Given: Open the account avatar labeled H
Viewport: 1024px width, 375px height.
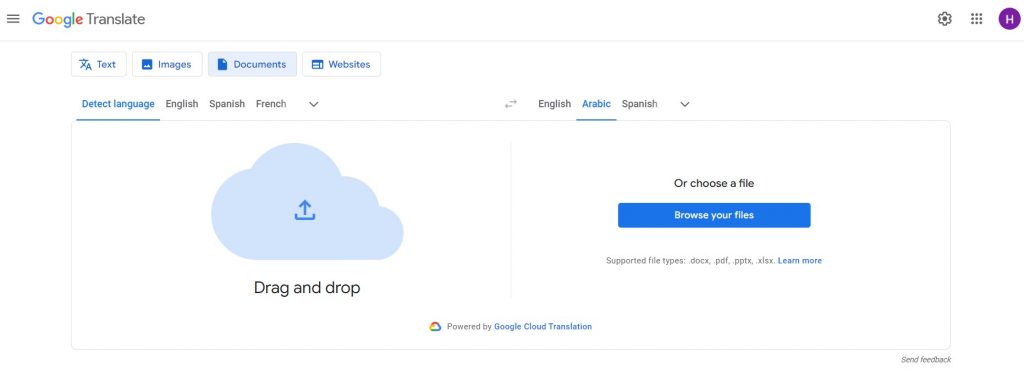Looking at the screenshot, I should (x=1009, y=19).
